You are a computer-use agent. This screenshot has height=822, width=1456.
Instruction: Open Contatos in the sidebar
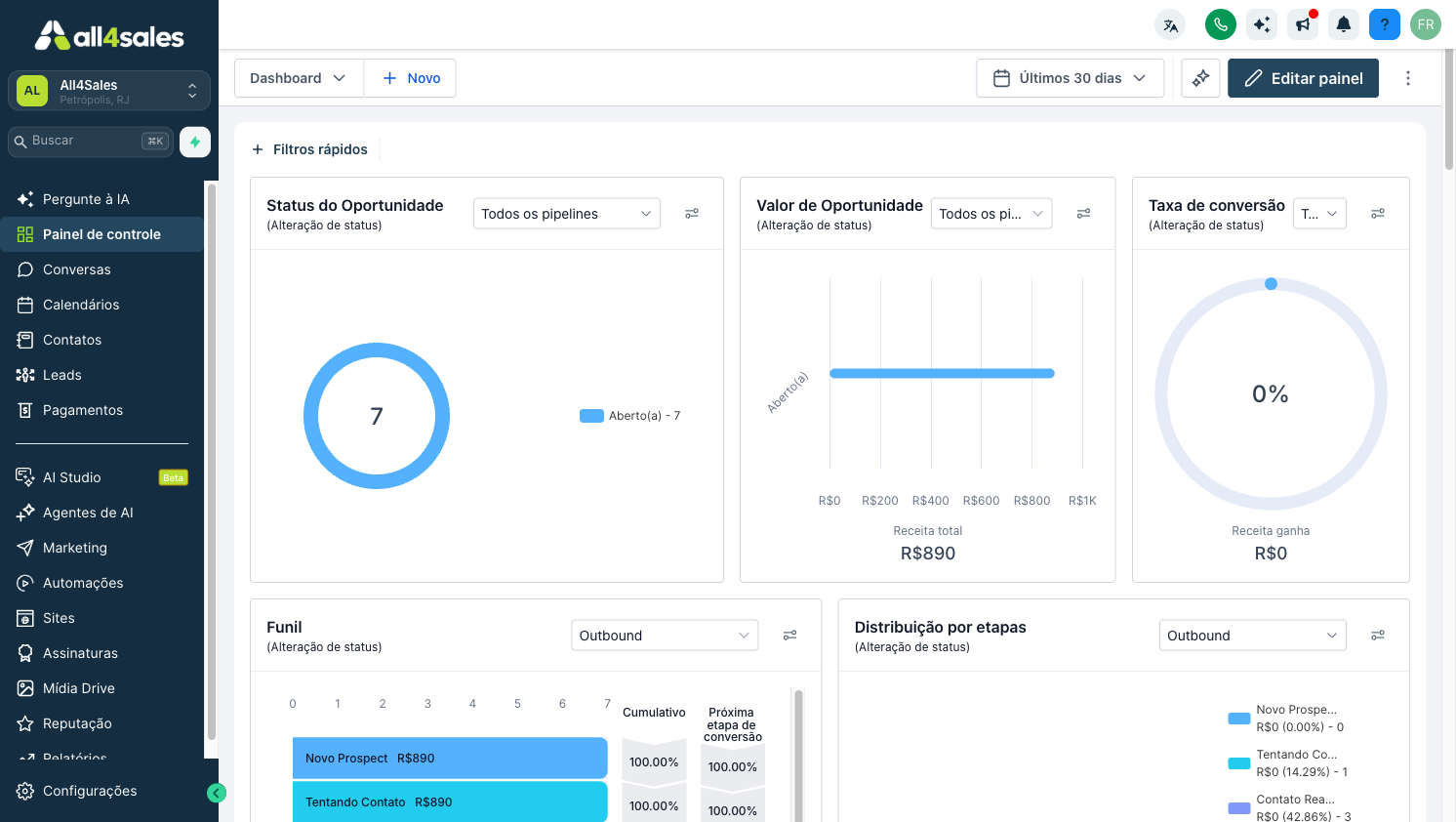tap(102, 340)
